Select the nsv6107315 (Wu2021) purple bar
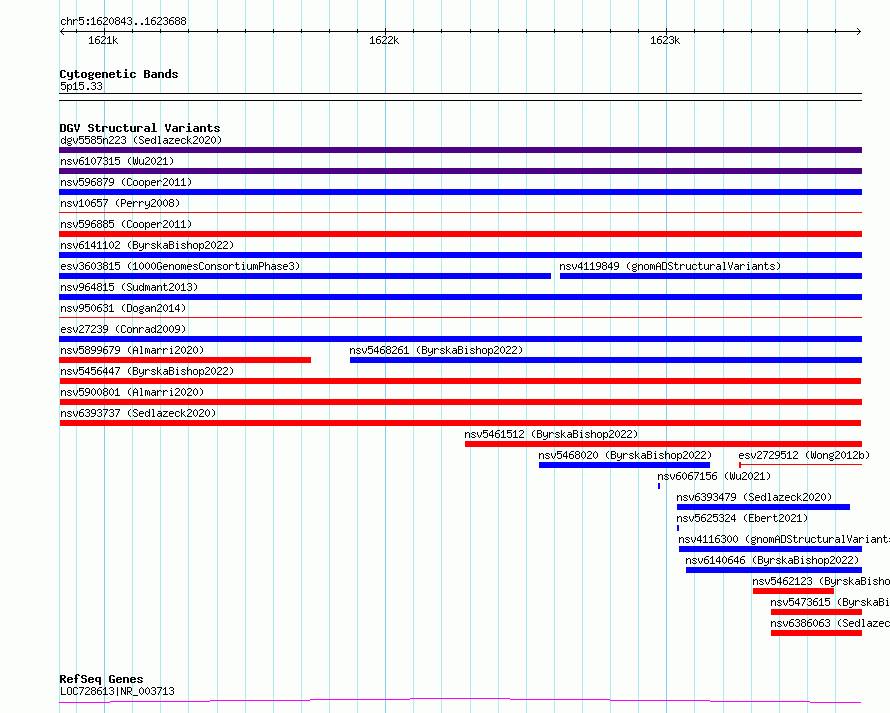 pos(460,171)
